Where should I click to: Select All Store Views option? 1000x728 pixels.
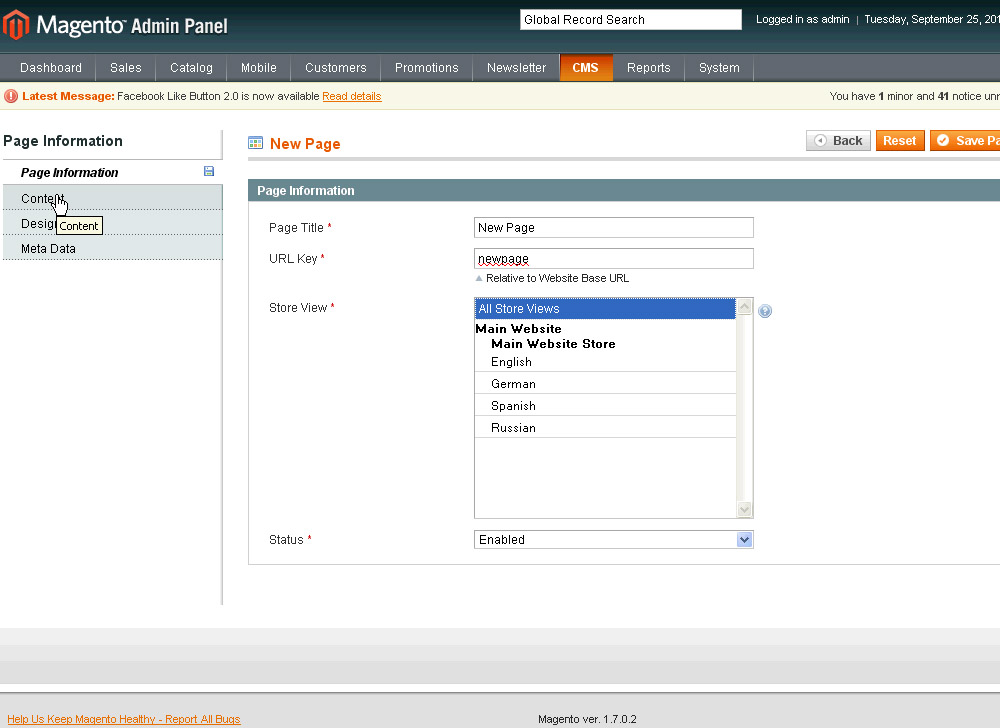[x=605, y=309]
